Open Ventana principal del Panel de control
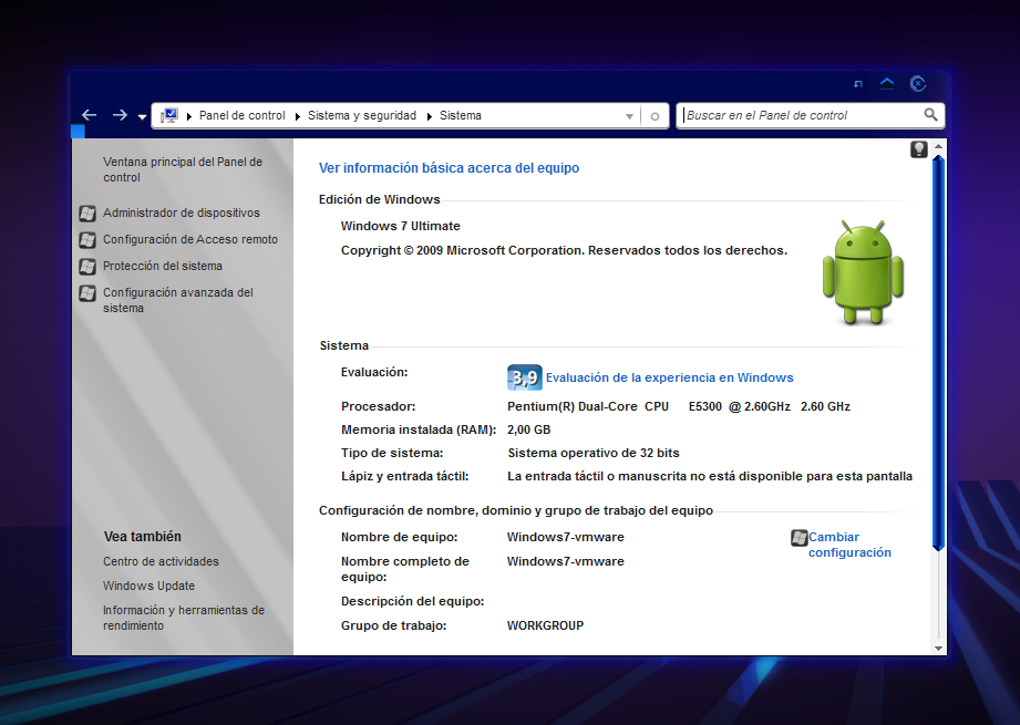The width and height of the screenshot is (1020, 725). pos(182,169)
